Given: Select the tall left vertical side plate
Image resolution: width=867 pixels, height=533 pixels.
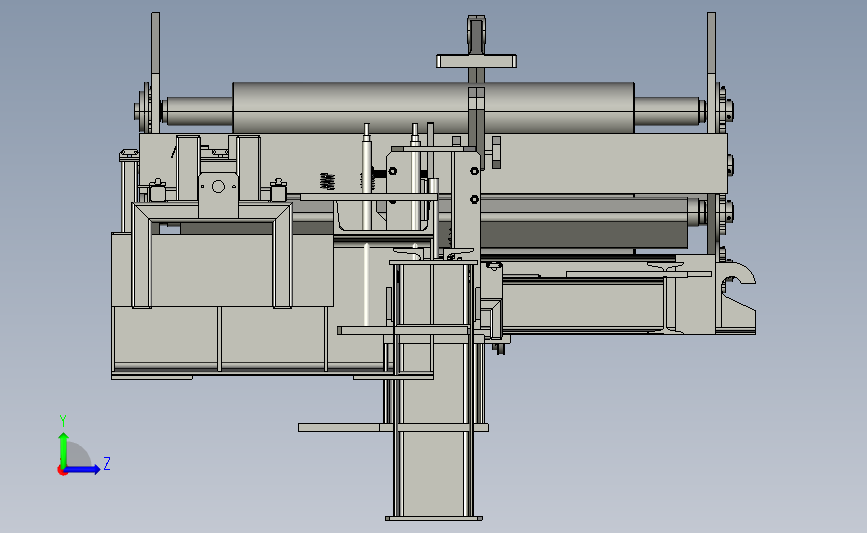Looking at the screenshot, I should 155,72.
